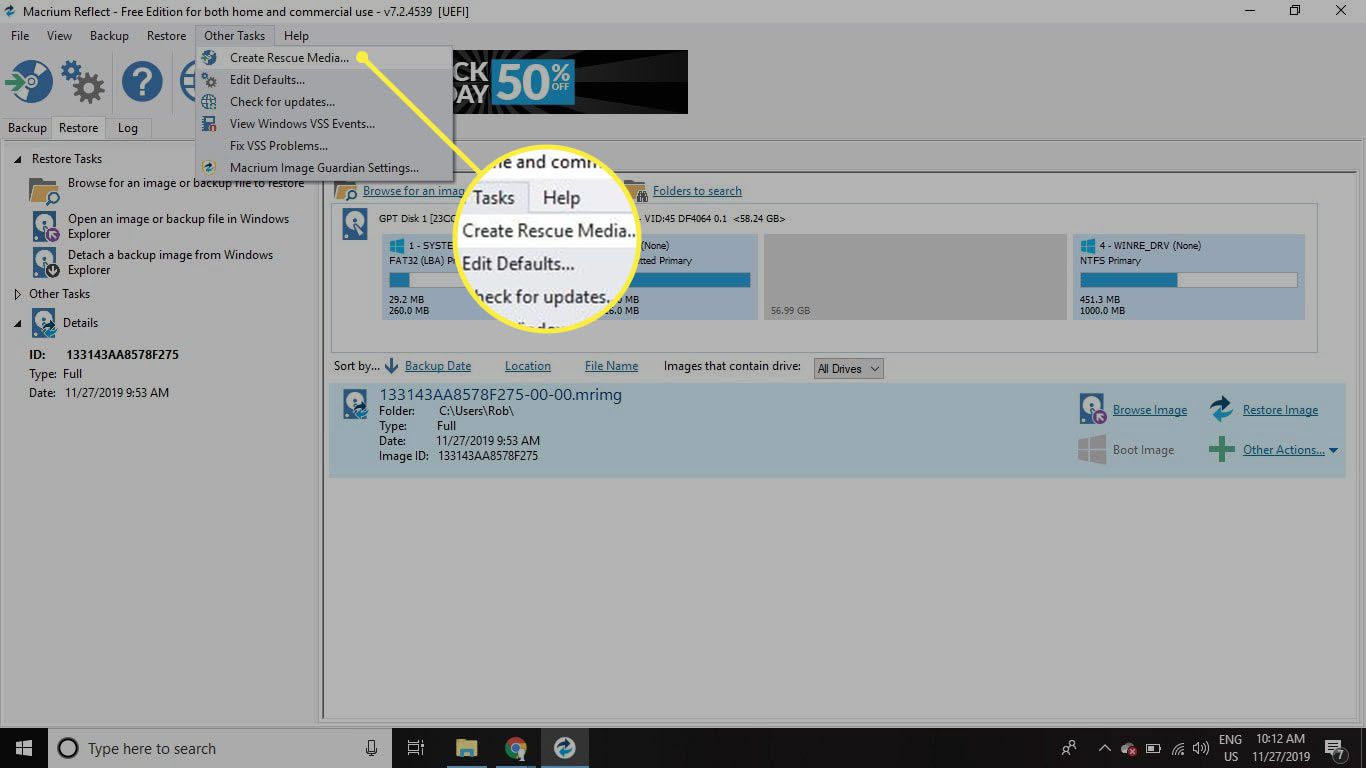
Task: Open the Backup menu in the menu bar
Action: 109,36
